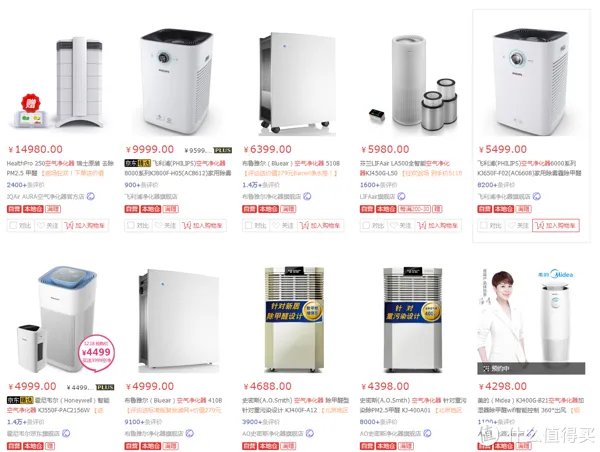Screen dimensions: 600x452
Task: Open AO Smith ¥4398 heavy pollution purifier image
Action: (413, 320)
